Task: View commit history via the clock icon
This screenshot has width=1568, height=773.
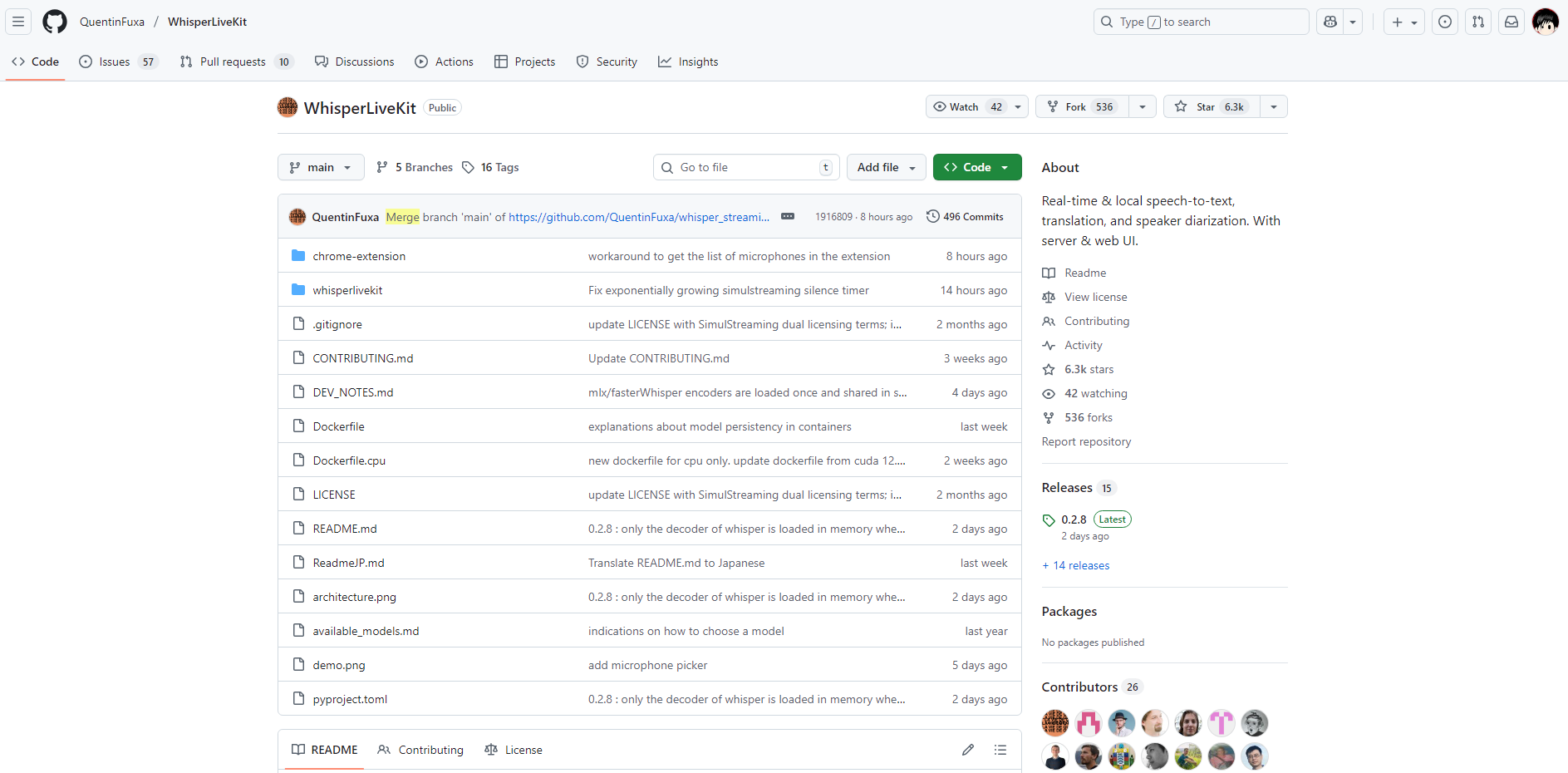Action: tap(932, 216)
